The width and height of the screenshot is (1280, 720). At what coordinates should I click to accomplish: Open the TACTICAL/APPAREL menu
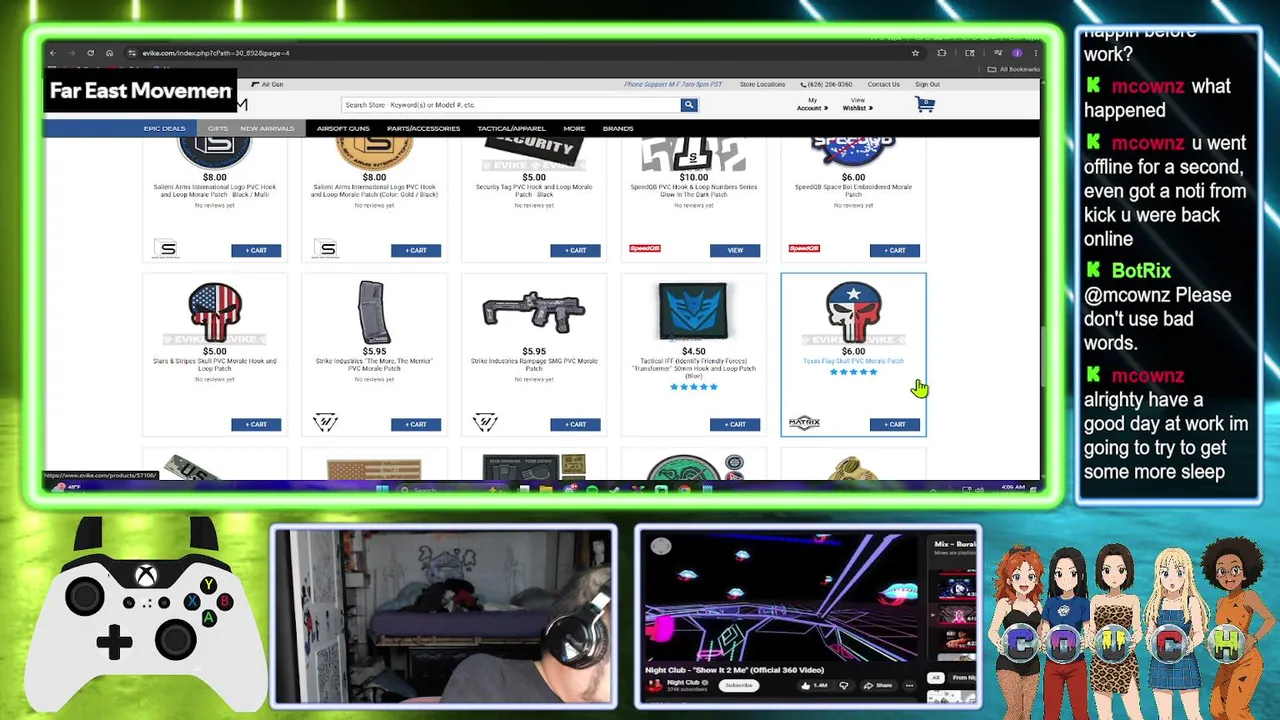511,128
